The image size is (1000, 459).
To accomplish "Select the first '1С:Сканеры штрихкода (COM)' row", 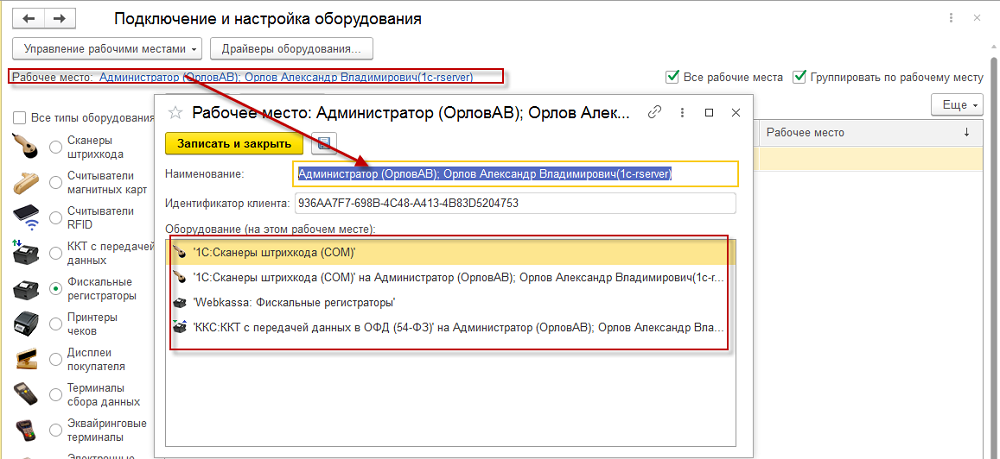I will [x=451, y=253].
